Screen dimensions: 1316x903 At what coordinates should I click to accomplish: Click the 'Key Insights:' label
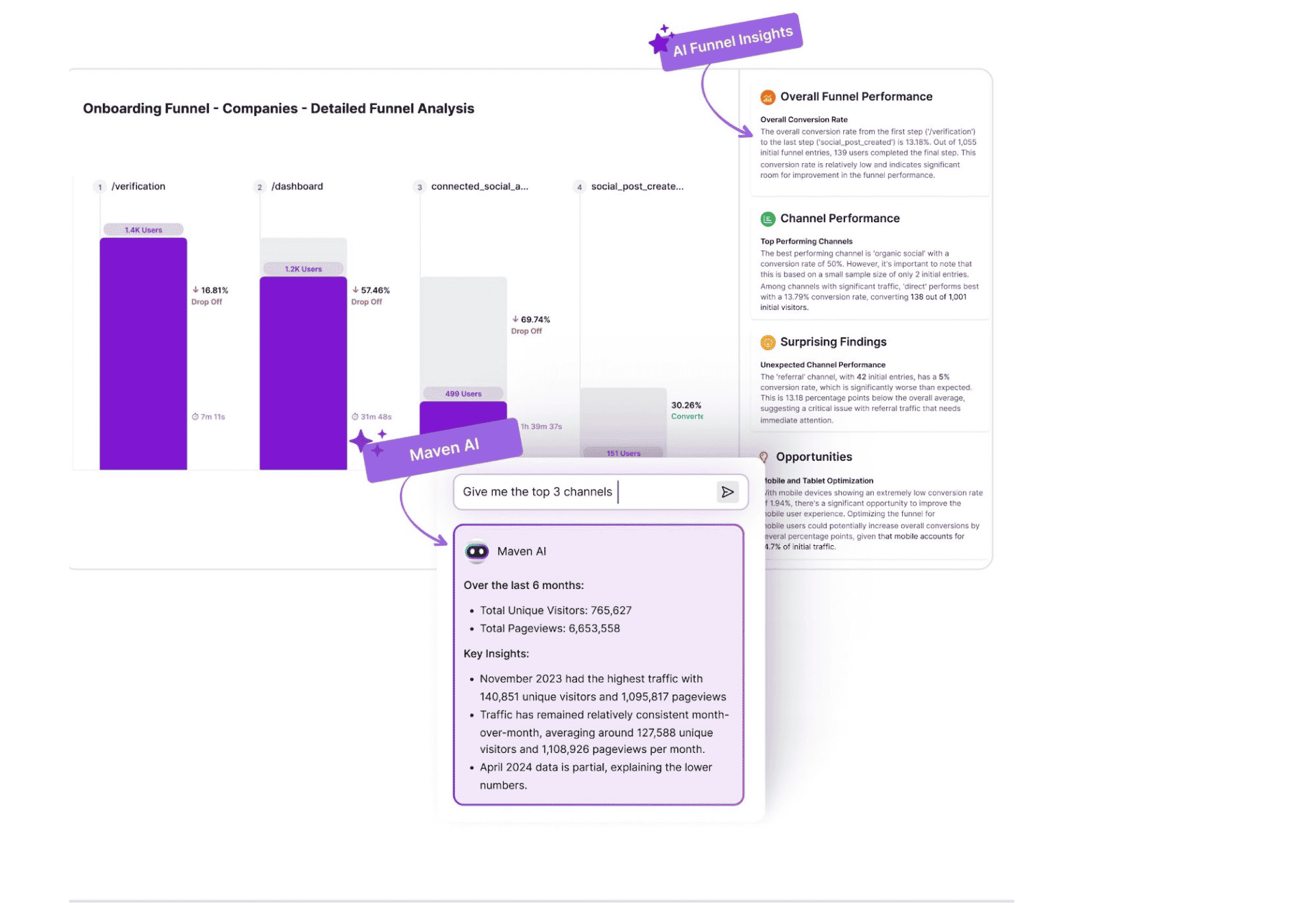[496, 653]
